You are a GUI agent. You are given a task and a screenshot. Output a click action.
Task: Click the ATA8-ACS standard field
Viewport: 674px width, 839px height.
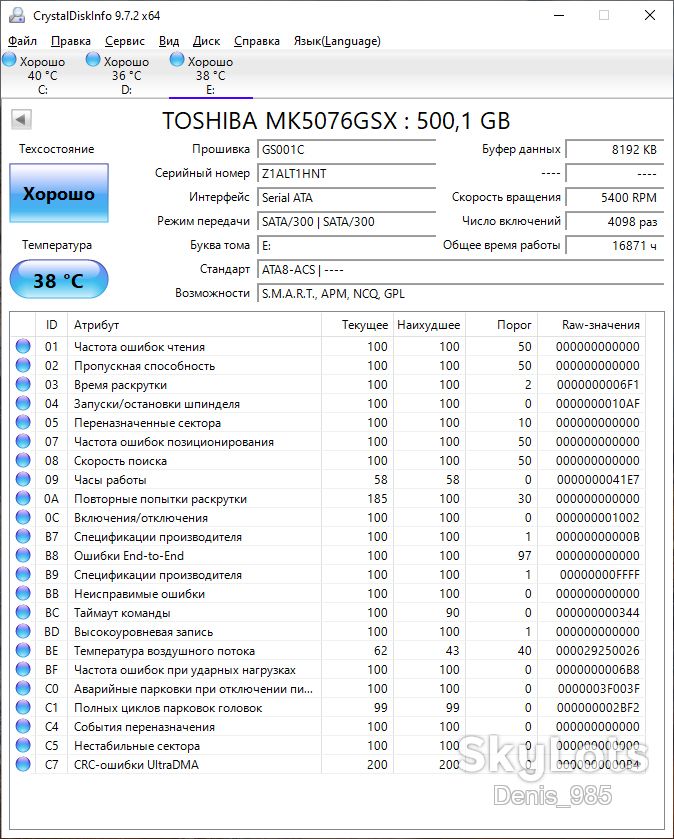tap(461, 270)
